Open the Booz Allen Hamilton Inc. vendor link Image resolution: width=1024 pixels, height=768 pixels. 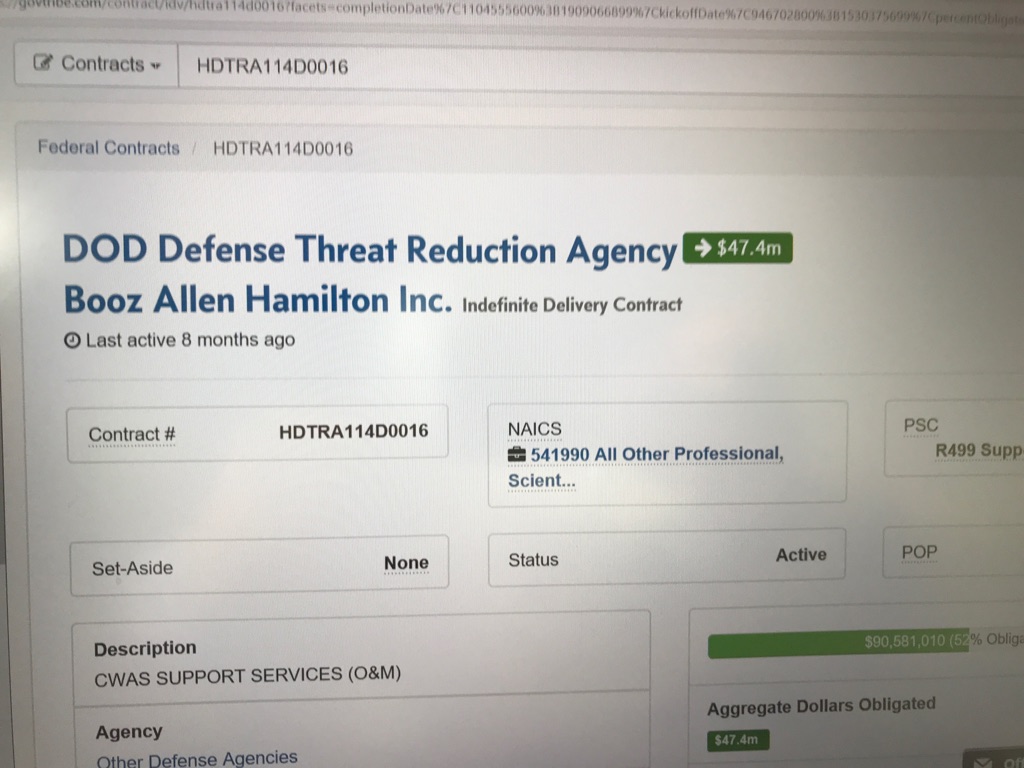[258, 299]
